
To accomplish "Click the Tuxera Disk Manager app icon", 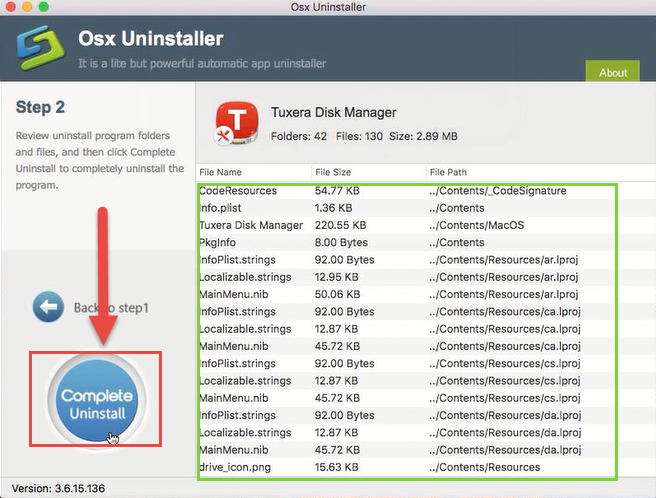I will click(236, 124).
